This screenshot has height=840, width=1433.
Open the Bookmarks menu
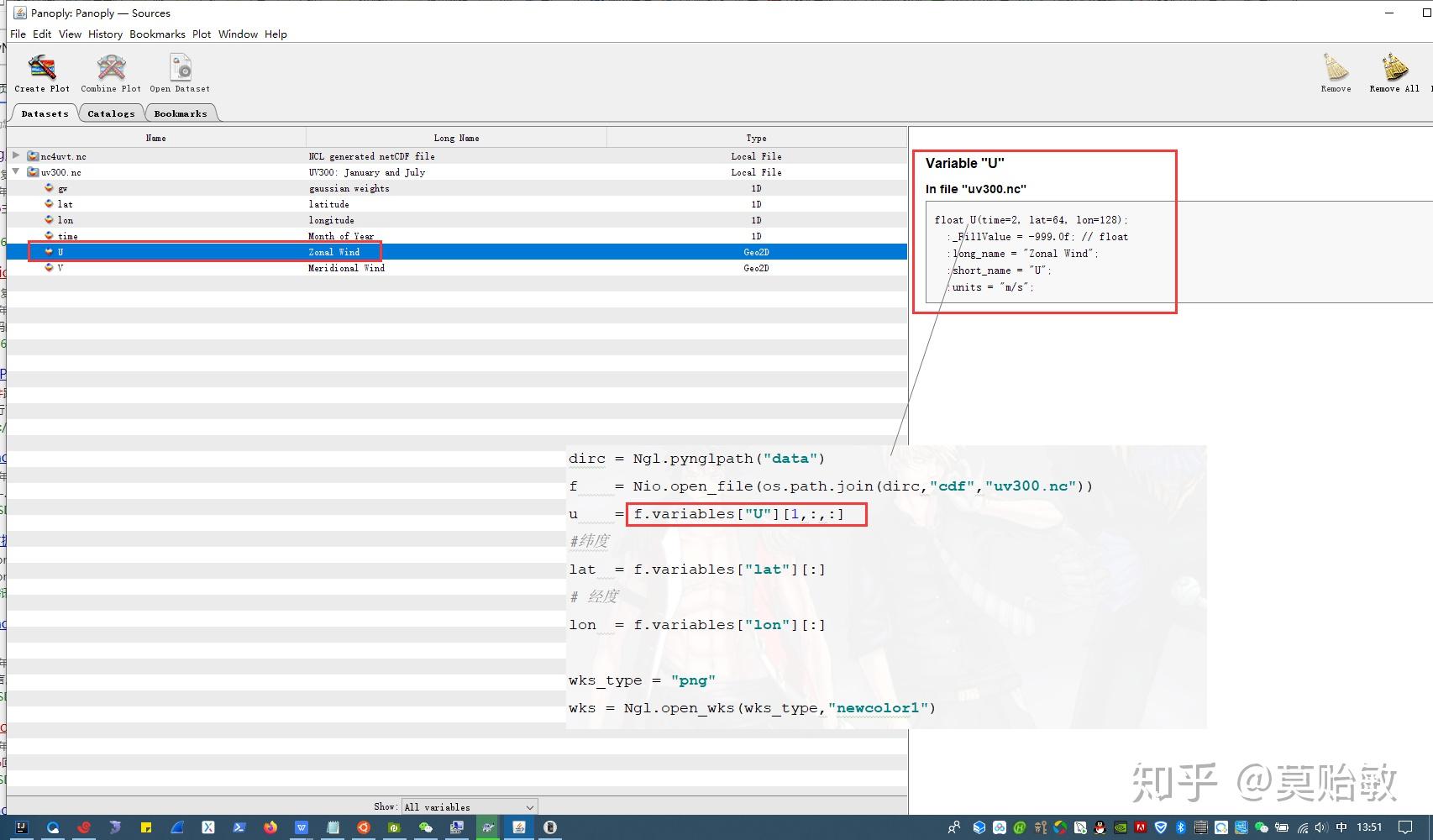pyautogui.click(x=157, y=34)
